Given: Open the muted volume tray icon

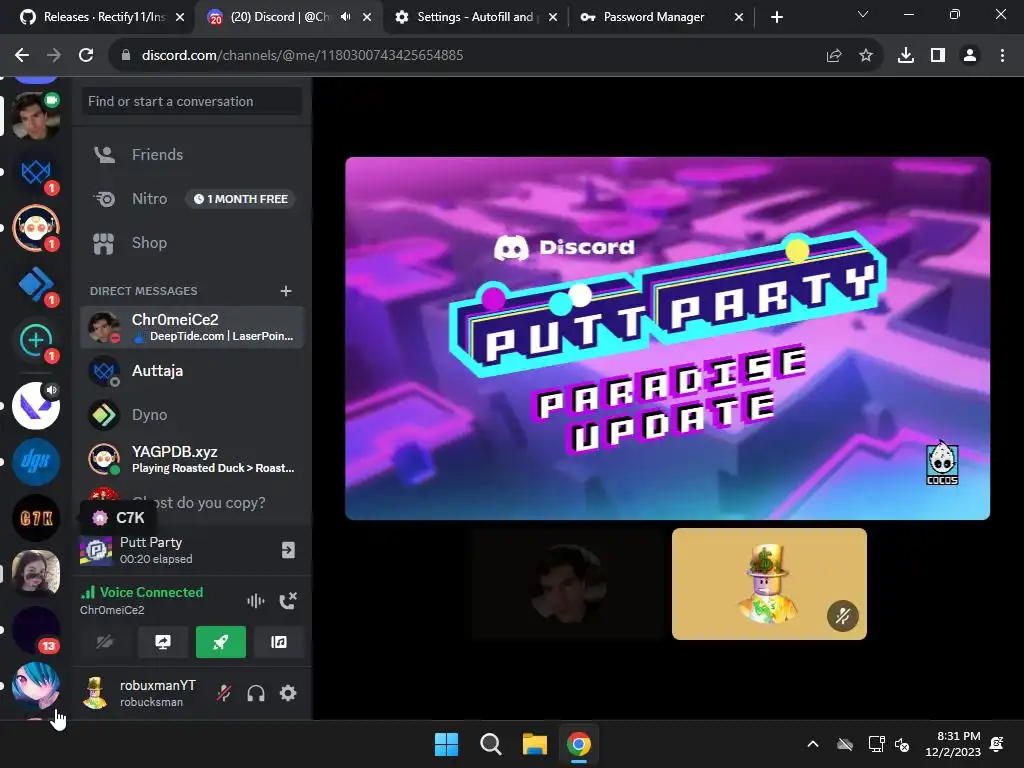Looking at the screenshot, I should [903, 744].
